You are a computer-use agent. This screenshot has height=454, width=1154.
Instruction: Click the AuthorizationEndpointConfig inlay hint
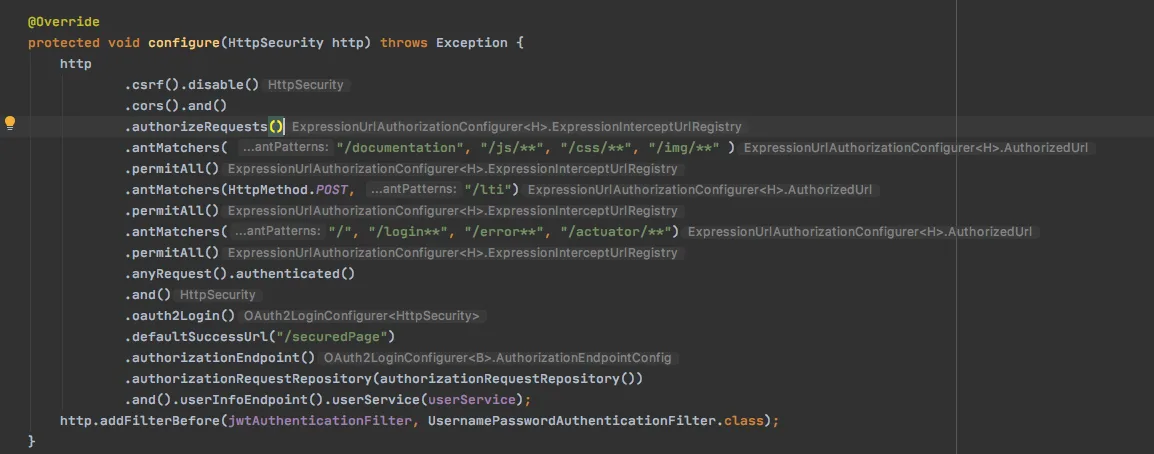(498, 358)
